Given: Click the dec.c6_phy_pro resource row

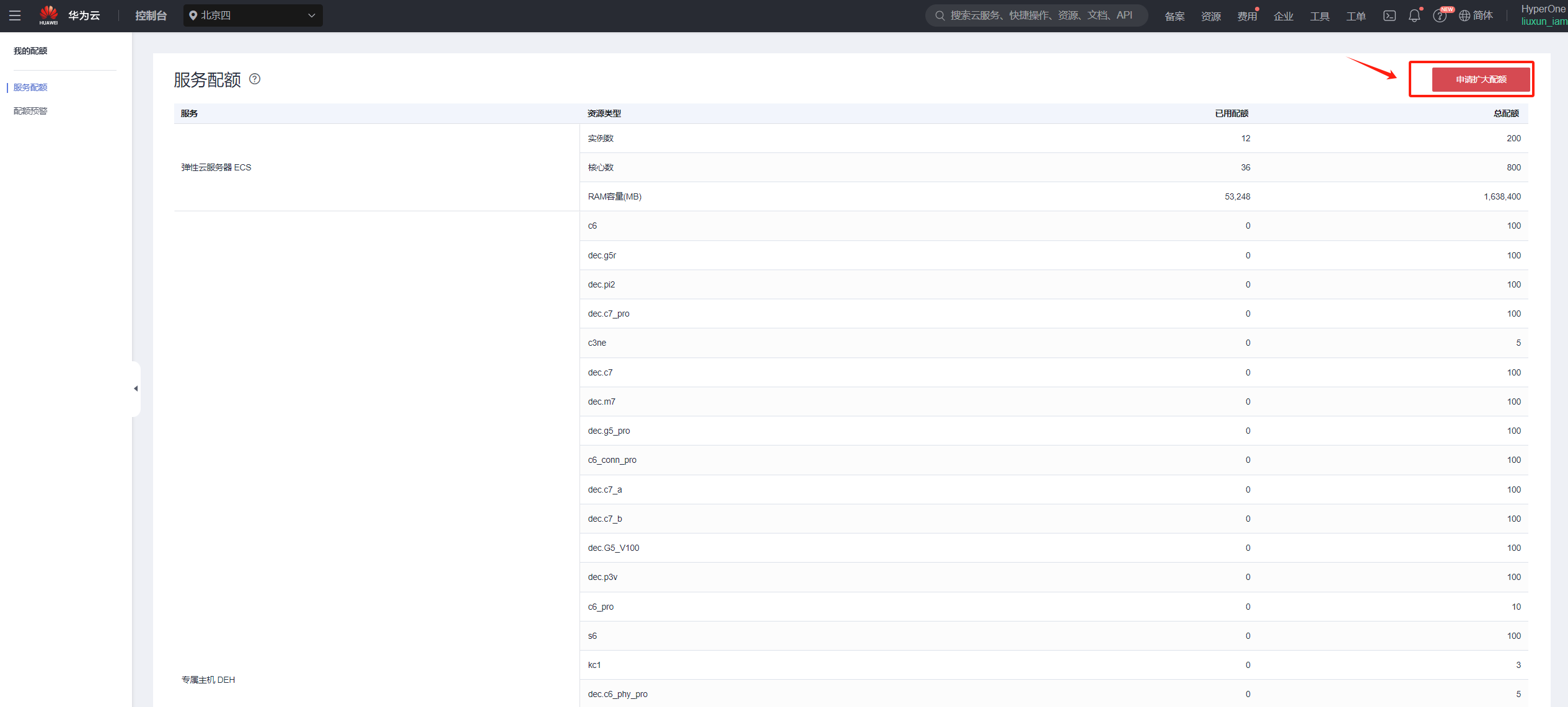Looking at the screenshot, I should point(1054,694).
